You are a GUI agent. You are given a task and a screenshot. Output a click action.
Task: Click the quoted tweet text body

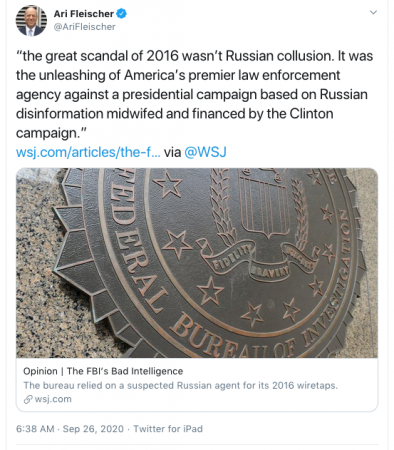195,95
